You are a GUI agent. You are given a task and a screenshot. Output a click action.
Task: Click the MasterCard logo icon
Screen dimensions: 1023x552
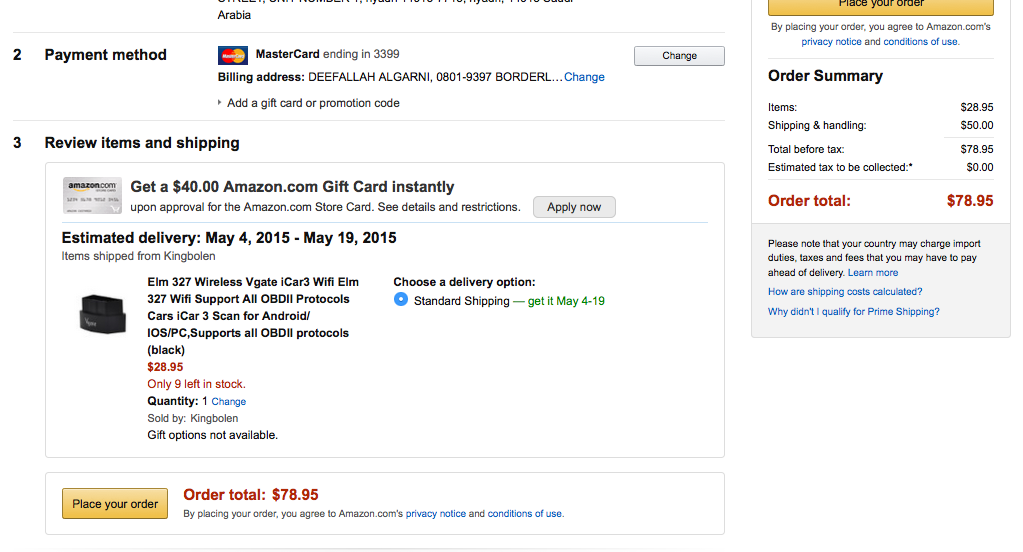click(232, 55)
